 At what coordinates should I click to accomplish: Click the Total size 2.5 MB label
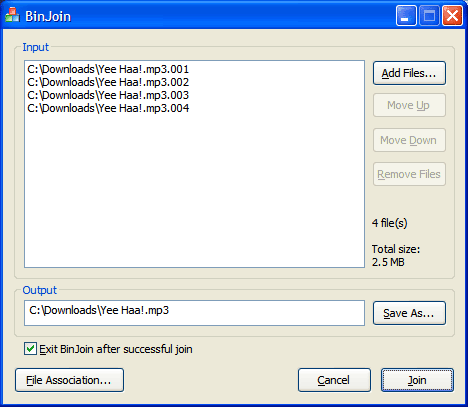click(396, 256)
